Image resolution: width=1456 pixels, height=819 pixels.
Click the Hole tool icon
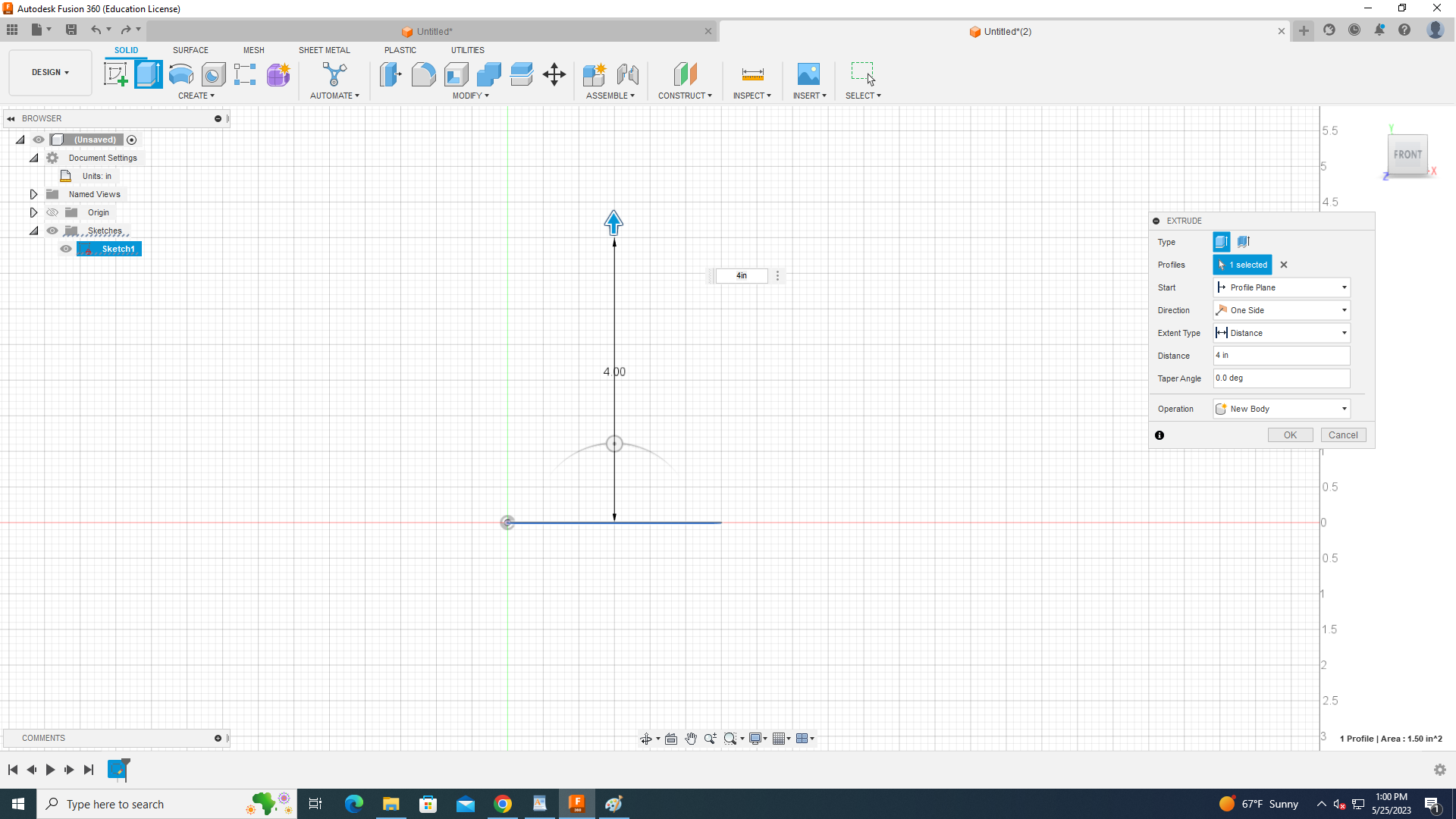[x=213, y=74]
